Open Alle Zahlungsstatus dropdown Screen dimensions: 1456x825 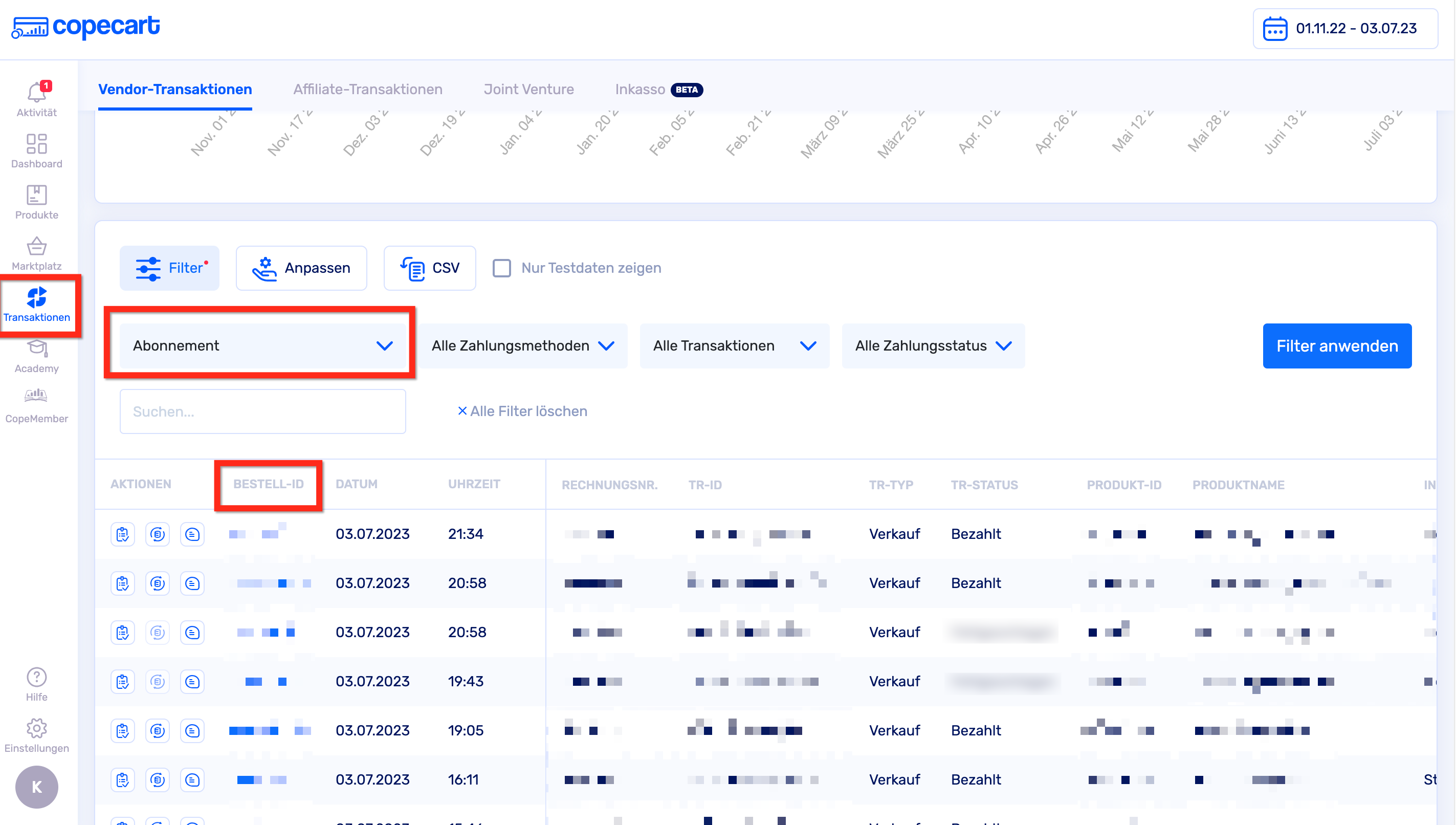click(x=932, y=345)
